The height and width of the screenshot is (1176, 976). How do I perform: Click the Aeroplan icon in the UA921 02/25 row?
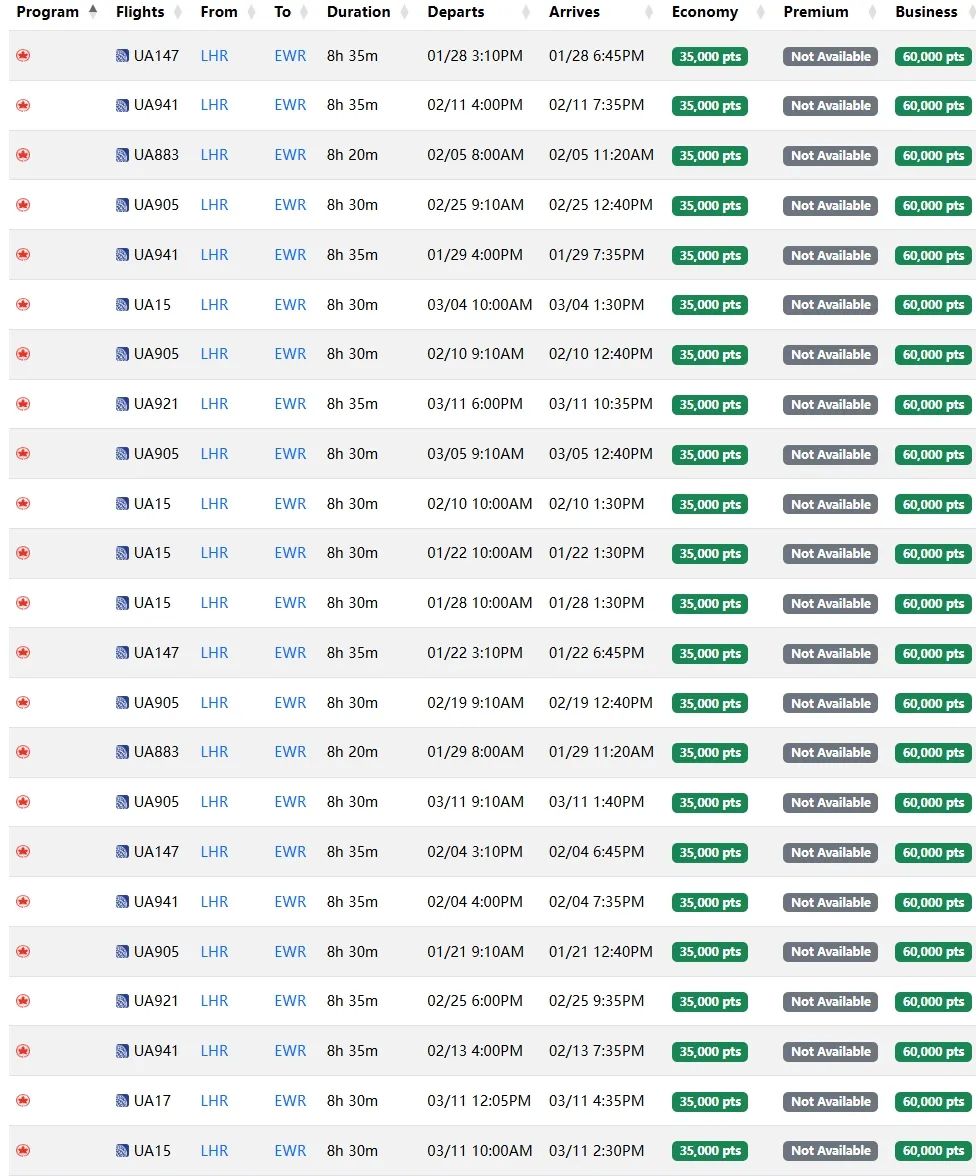[23, 1001]
